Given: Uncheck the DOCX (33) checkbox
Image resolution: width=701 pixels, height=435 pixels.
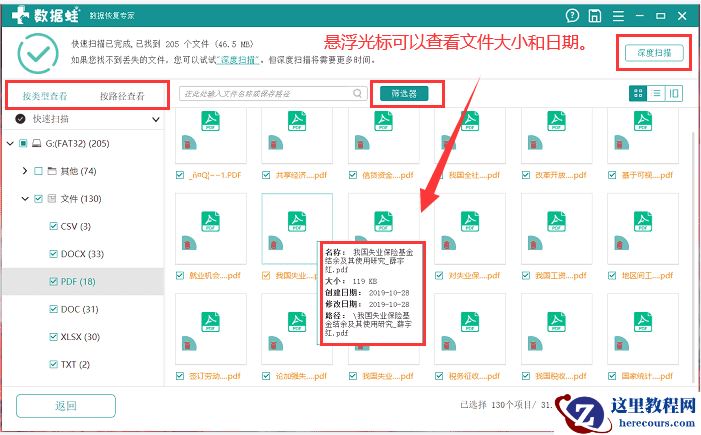Looking at the screenshot, I should coord(54,254).
